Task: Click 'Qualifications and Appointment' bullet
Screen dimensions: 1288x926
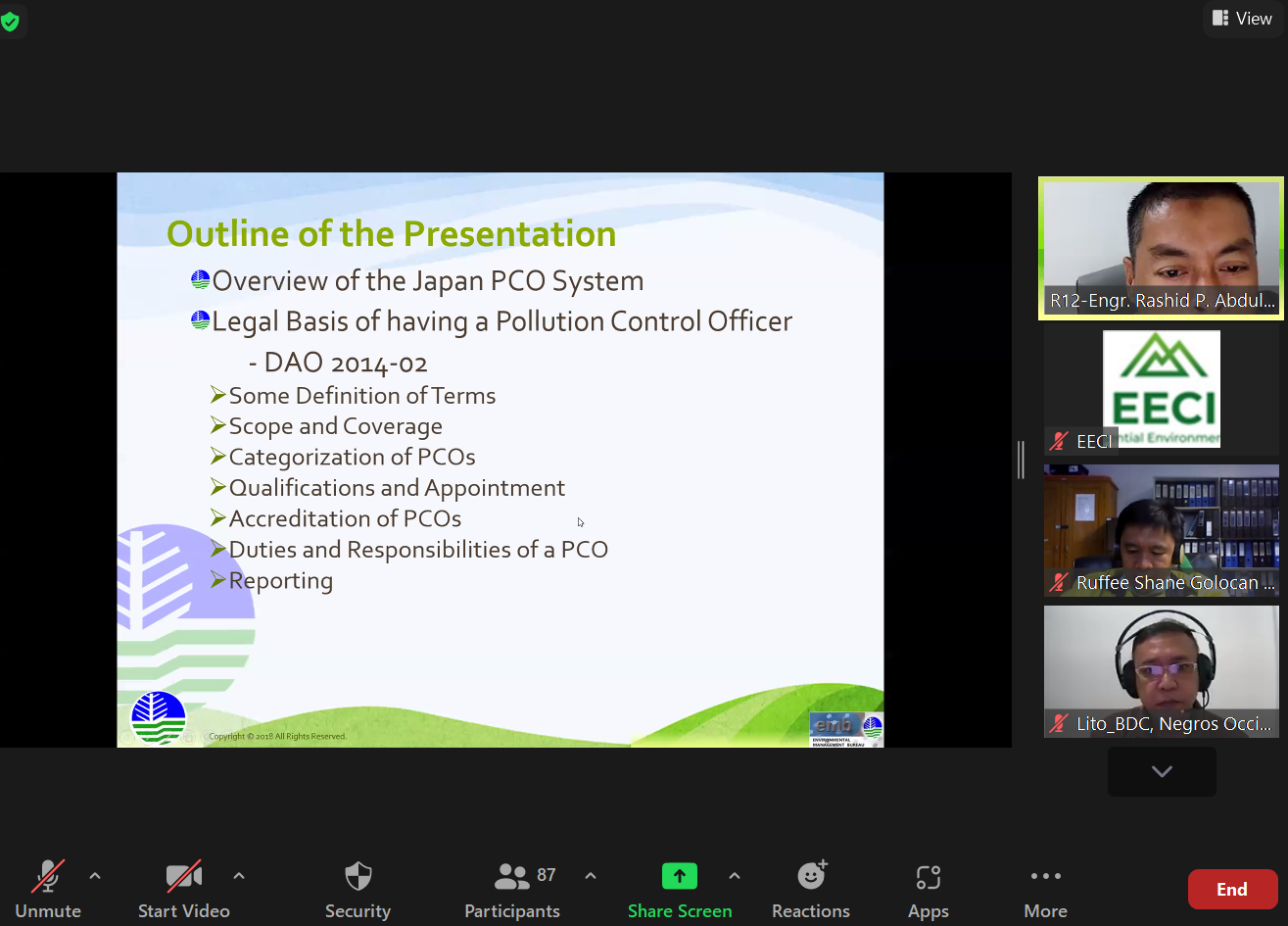Action: tap(397, 488)
